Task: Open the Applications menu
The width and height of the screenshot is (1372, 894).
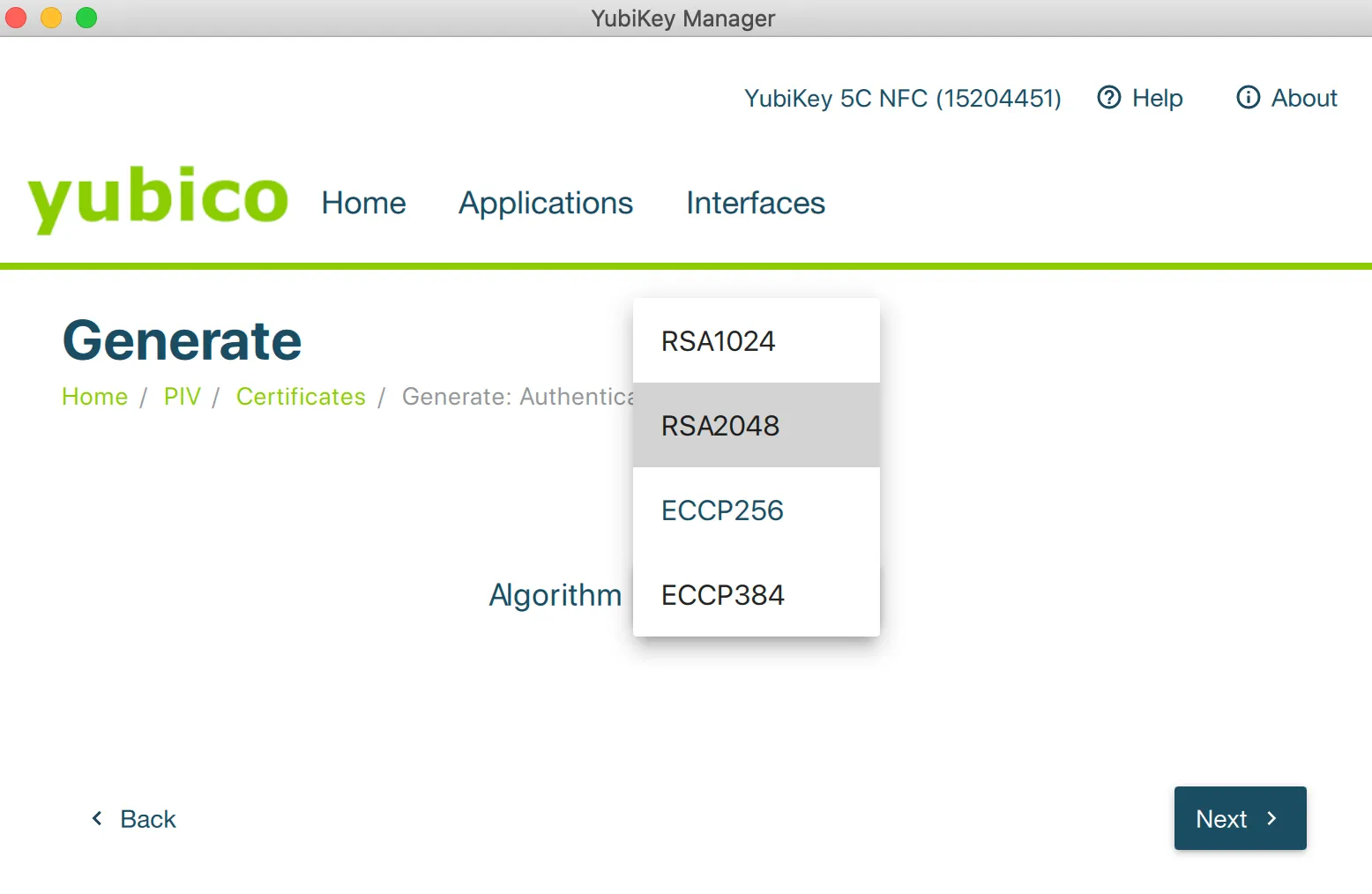Action: click(x=545, y=203)
